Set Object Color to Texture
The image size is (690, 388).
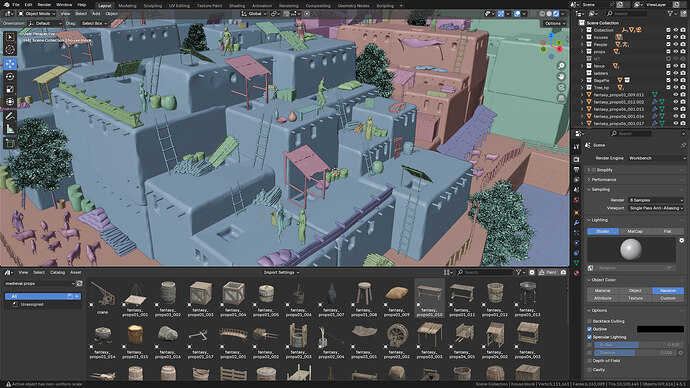pos(635,298)
